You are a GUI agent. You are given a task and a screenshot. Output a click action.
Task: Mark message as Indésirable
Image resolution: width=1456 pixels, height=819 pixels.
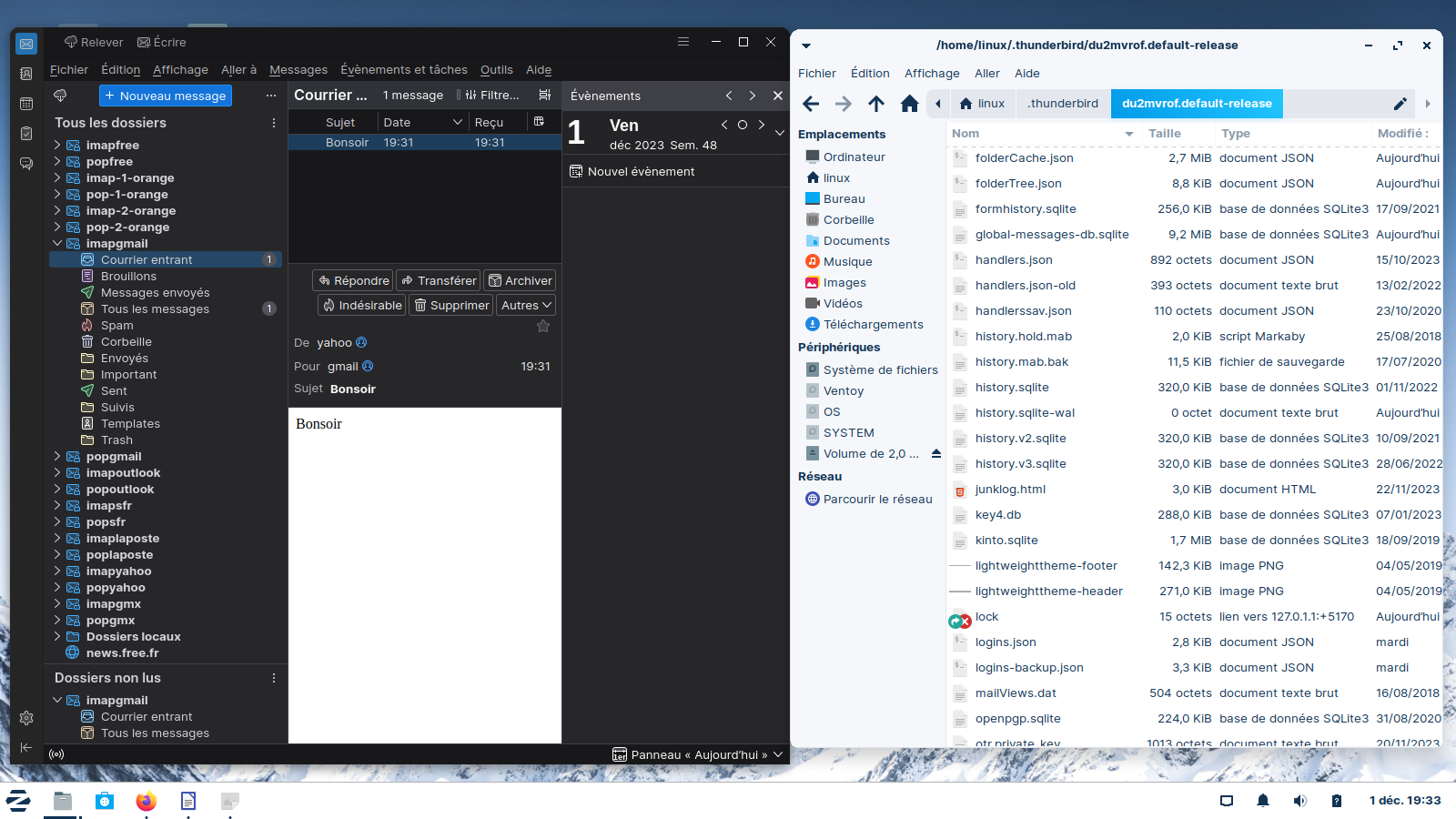click(361, 305)
